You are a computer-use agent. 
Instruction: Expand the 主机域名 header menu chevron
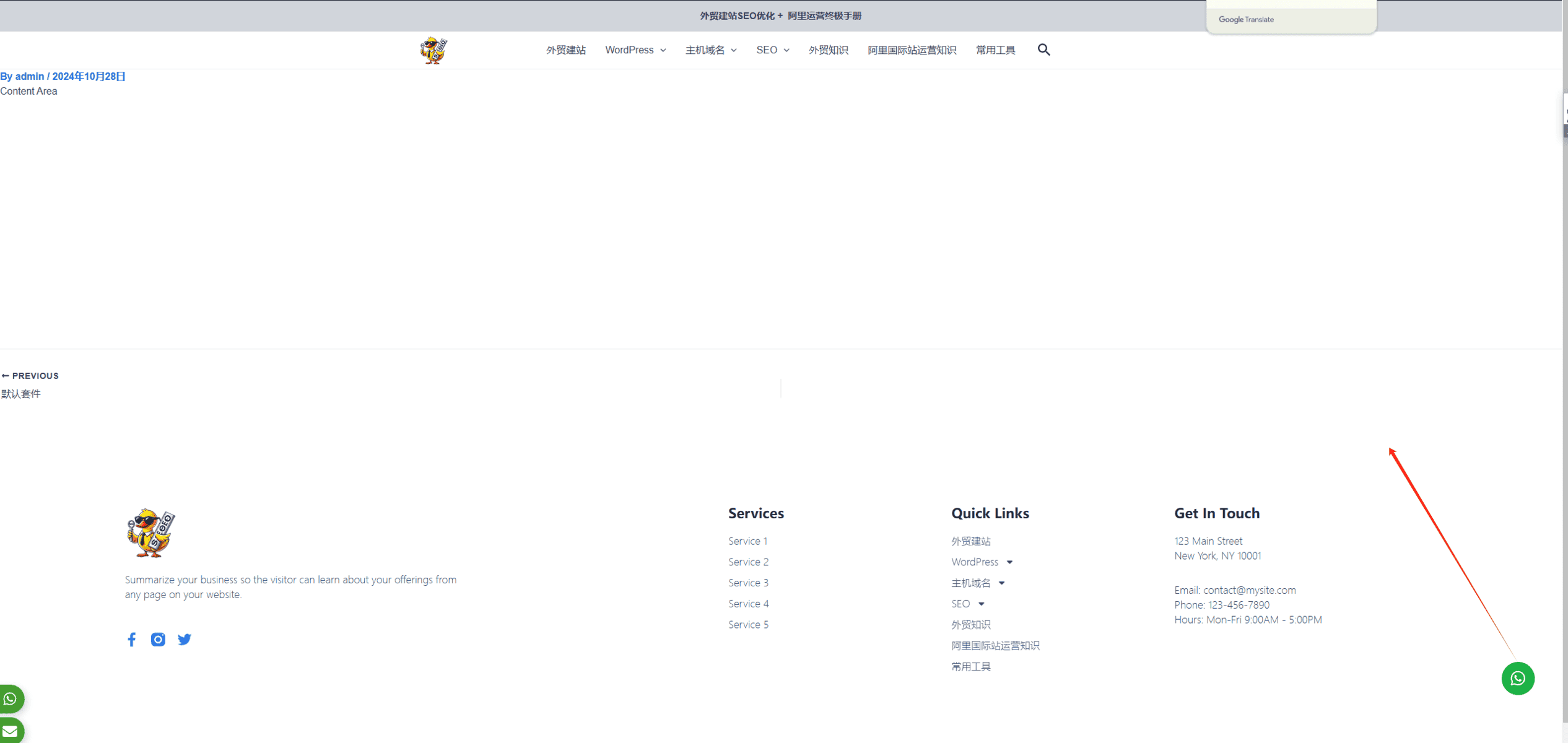click(x=733, y=50)
